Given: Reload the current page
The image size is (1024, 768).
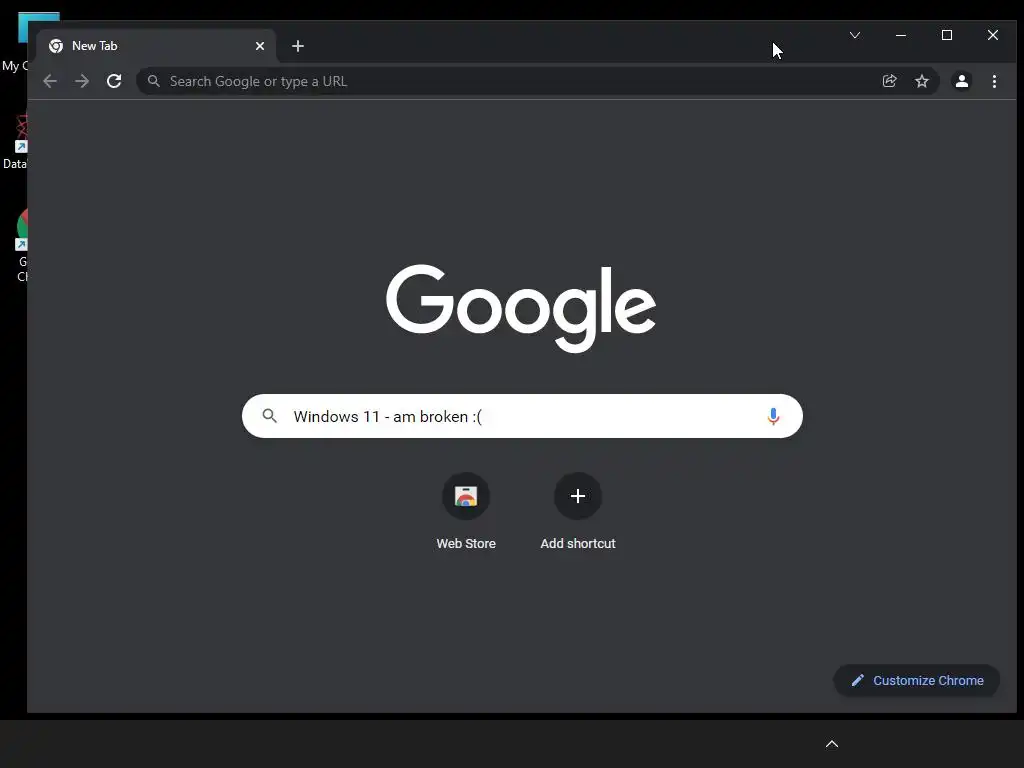Looking at the screenshot, I should [114, 81].
